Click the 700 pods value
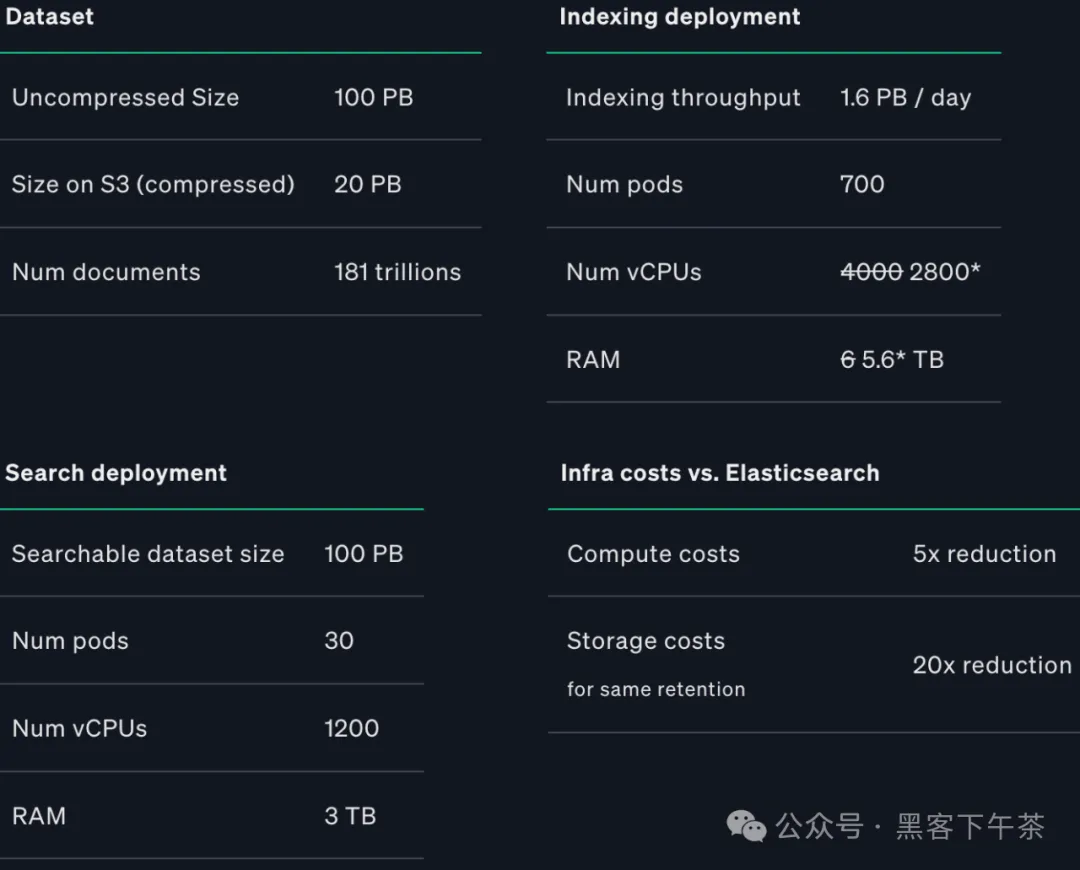The height and width of the screenshot is (870, 1080). coord(862,185)
